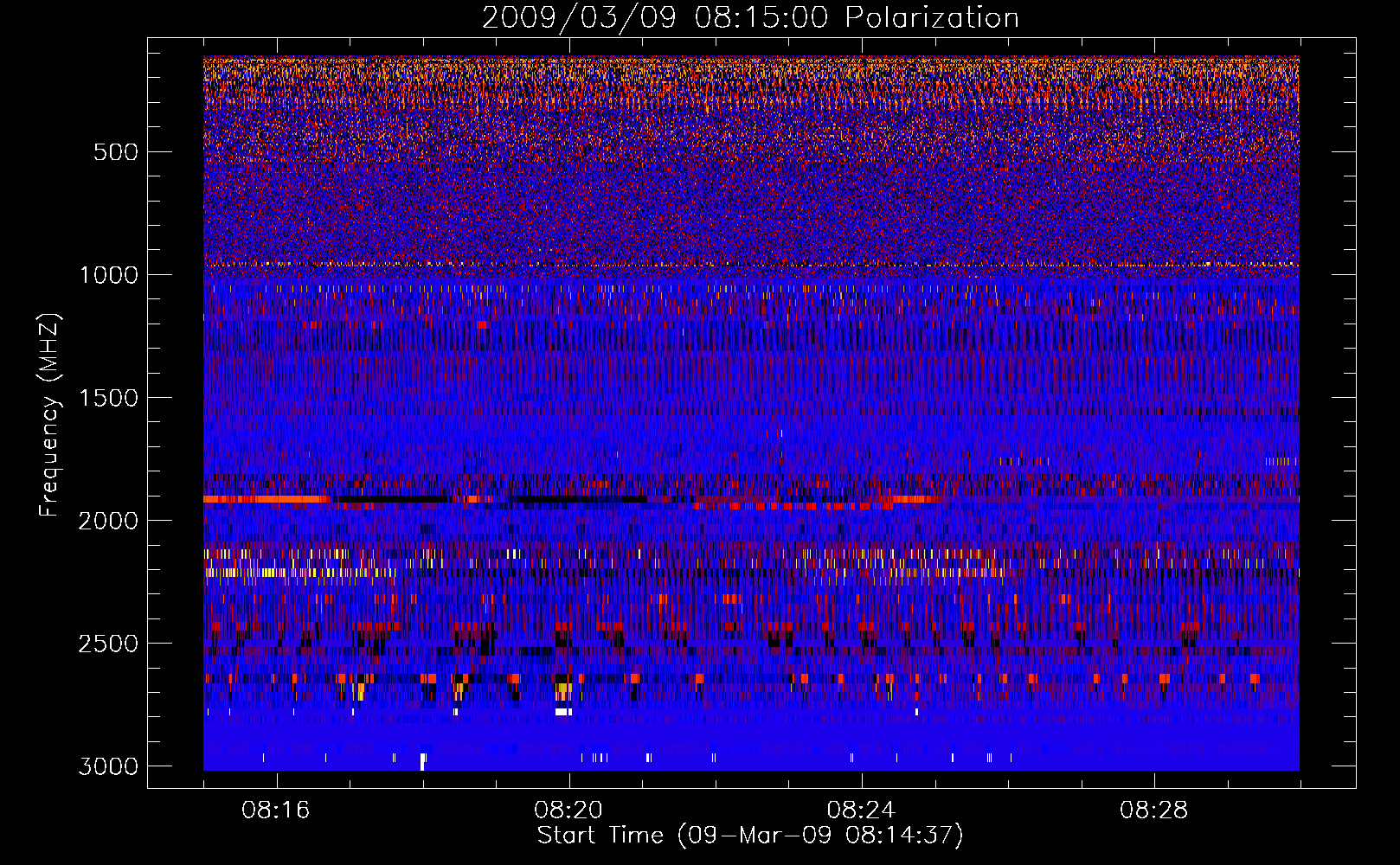Screen dimensions: 1400x865
Task: Click the 500 frequency tick label
Action: (116, 152)
